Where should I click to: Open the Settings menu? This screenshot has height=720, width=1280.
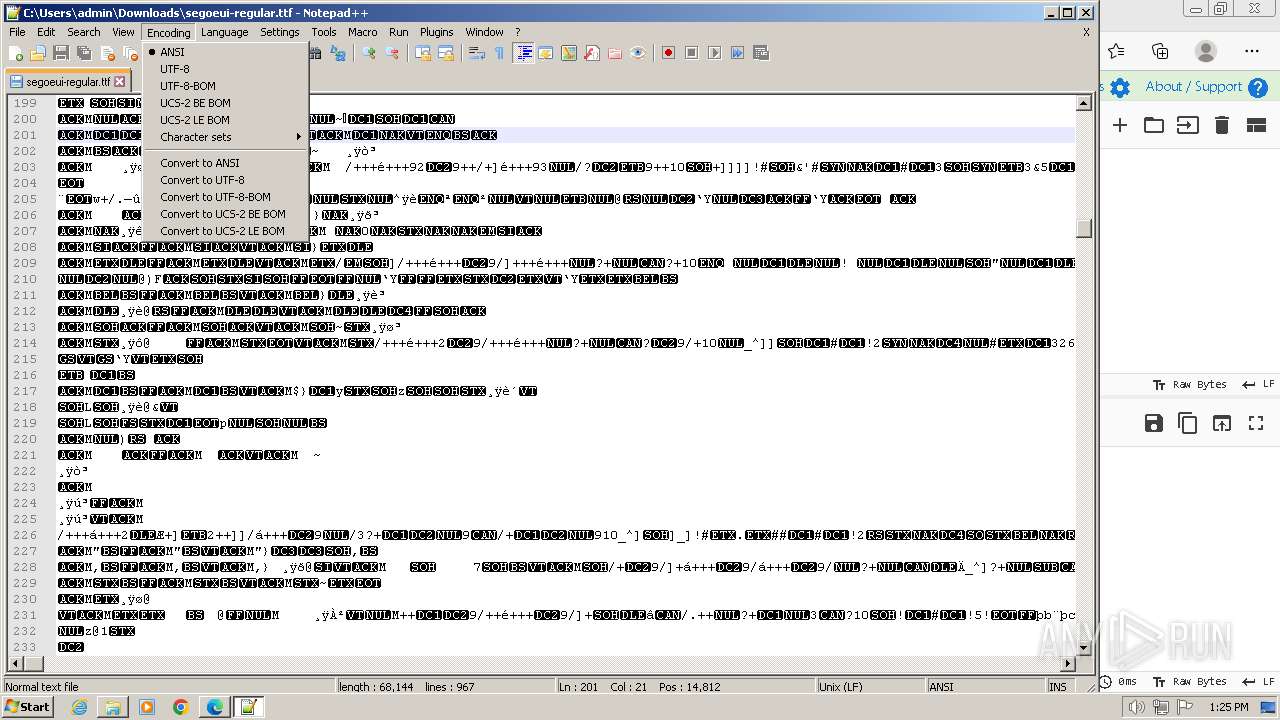pyautogui.click(x=280, y=32)
